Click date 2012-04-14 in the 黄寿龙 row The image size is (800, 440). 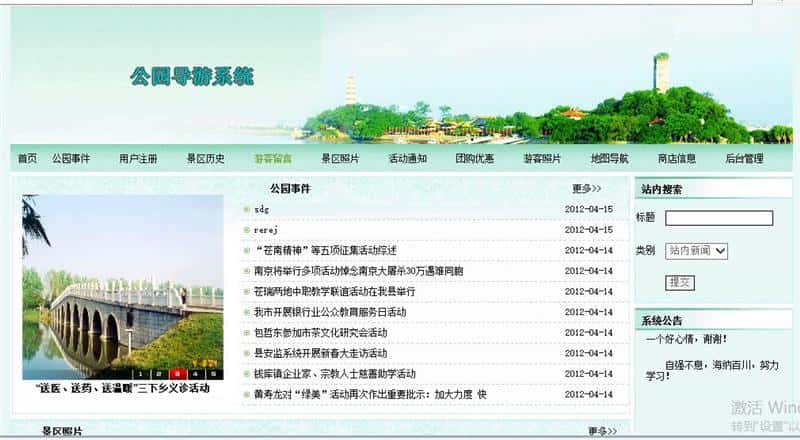(589, 395)
